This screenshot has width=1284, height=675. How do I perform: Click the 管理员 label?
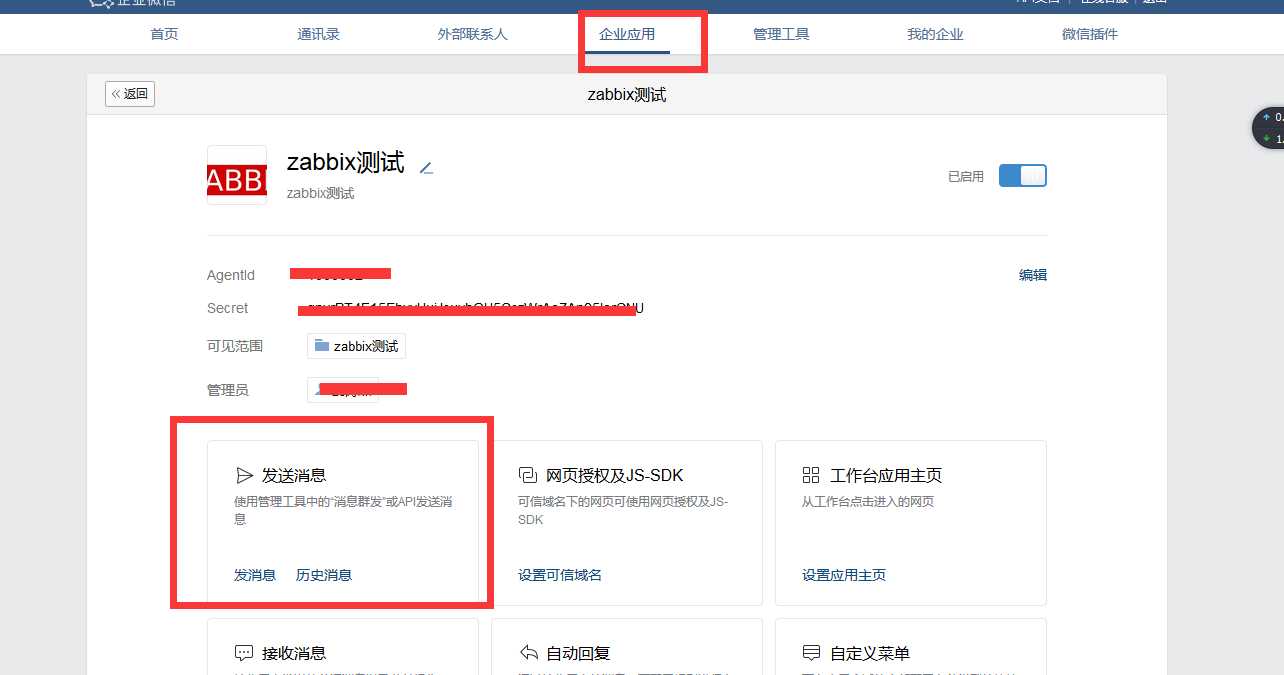tap(228, 390)
